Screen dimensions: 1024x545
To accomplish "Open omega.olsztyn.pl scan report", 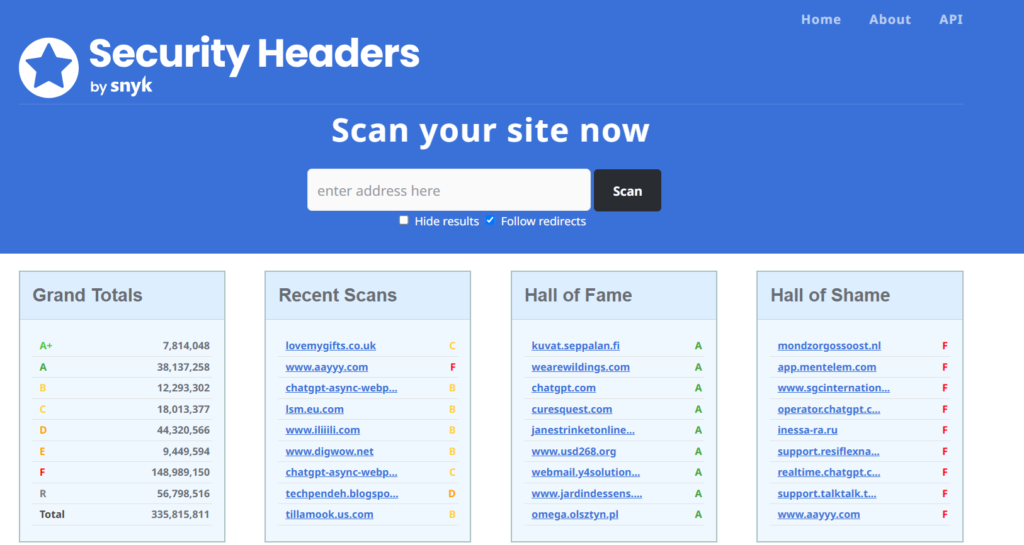I will coord(575,514).
